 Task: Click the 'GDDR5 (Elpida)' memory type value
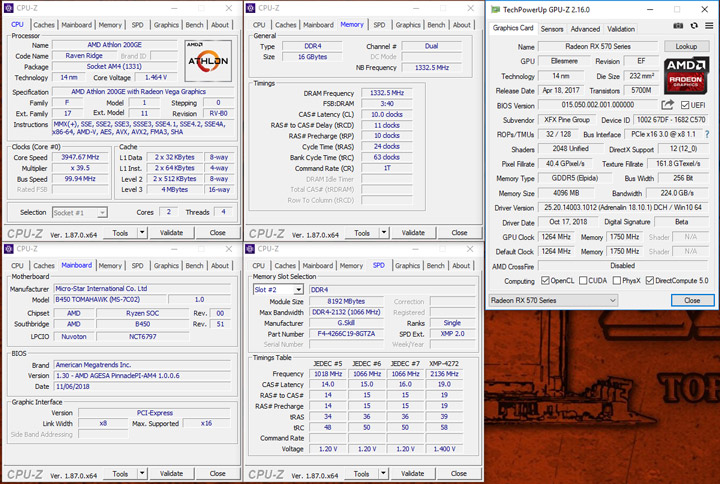[x=575, y=178]
